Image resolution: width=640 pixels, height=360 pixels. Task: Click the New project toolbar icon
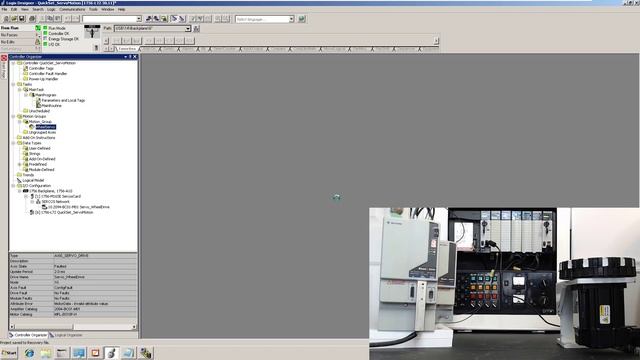[x=6, y=19]
